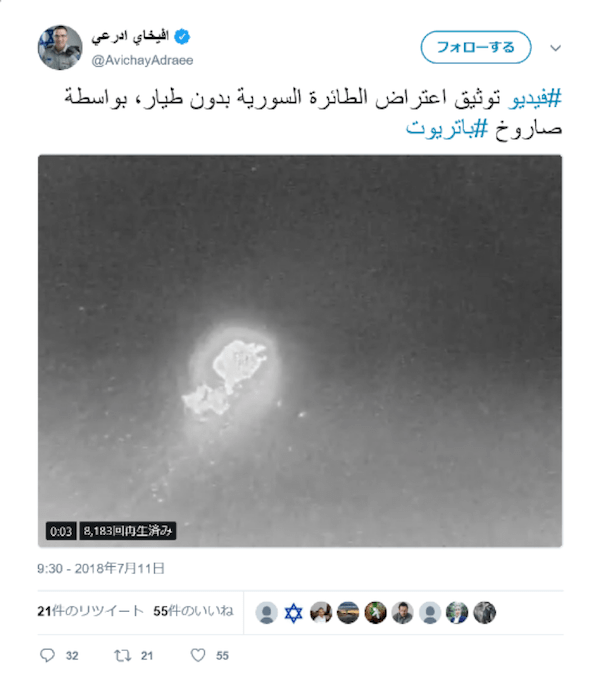Open the author's profile photo
The image size is (600, 677).
60,47
